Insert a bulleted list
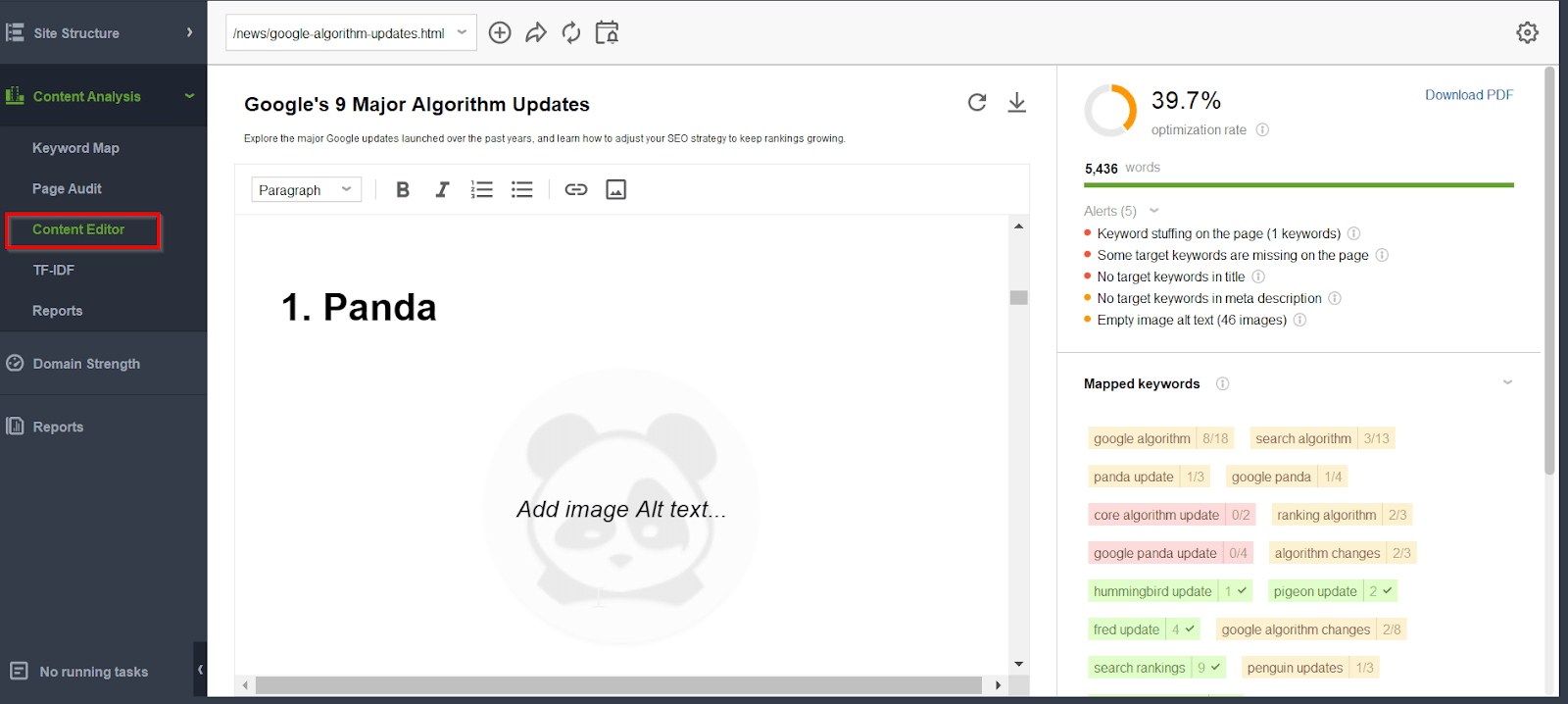 [522, 189]
